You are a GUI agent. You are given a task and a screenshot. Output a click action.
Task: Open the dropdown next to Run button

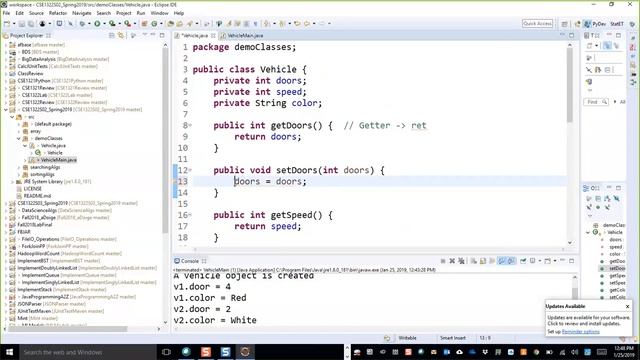coord(104,24)
